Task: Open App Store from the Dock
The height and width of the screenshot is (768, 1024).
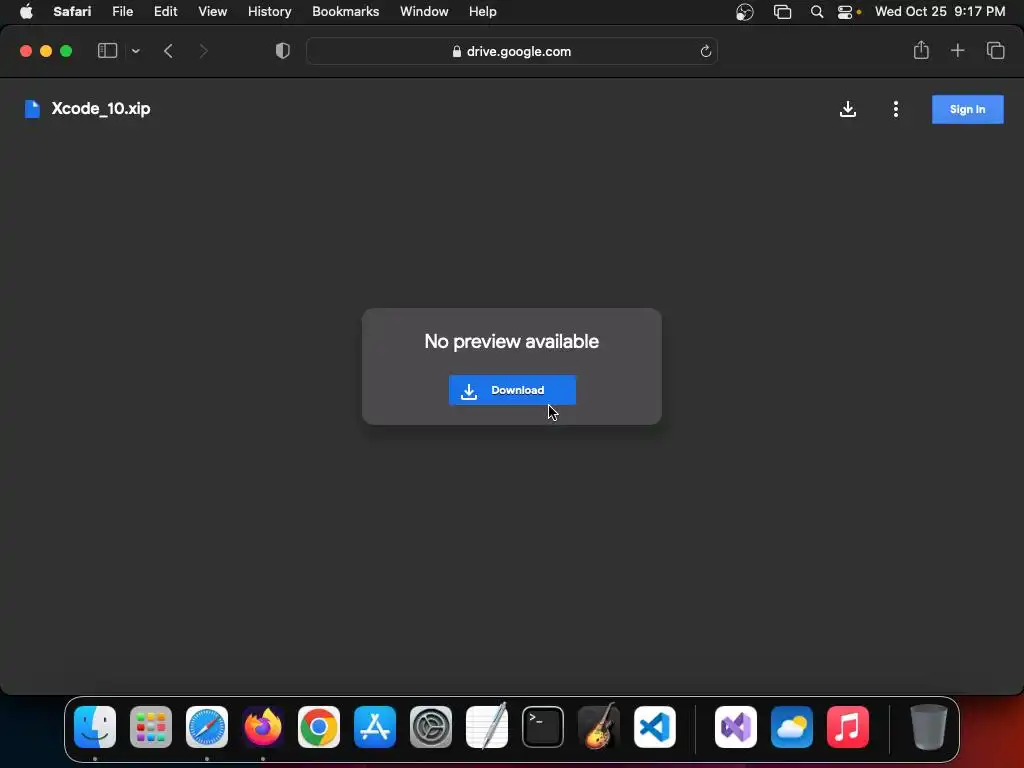Action: click(x=375, y=727)
